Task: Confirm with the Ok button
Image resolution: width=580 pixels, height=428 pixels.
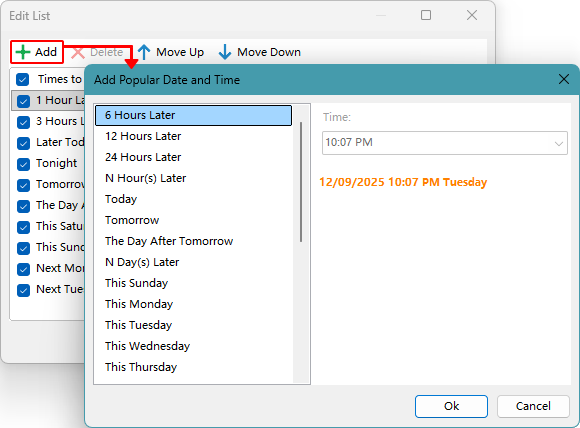Action: point(451,406)
